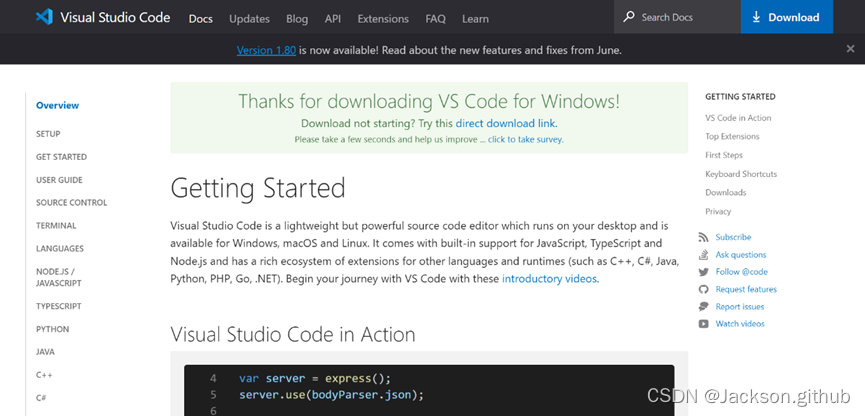The height and width of the screenshot is (416, 865).
Task: Follow the introductory videos link
Action: pos(549,279)
